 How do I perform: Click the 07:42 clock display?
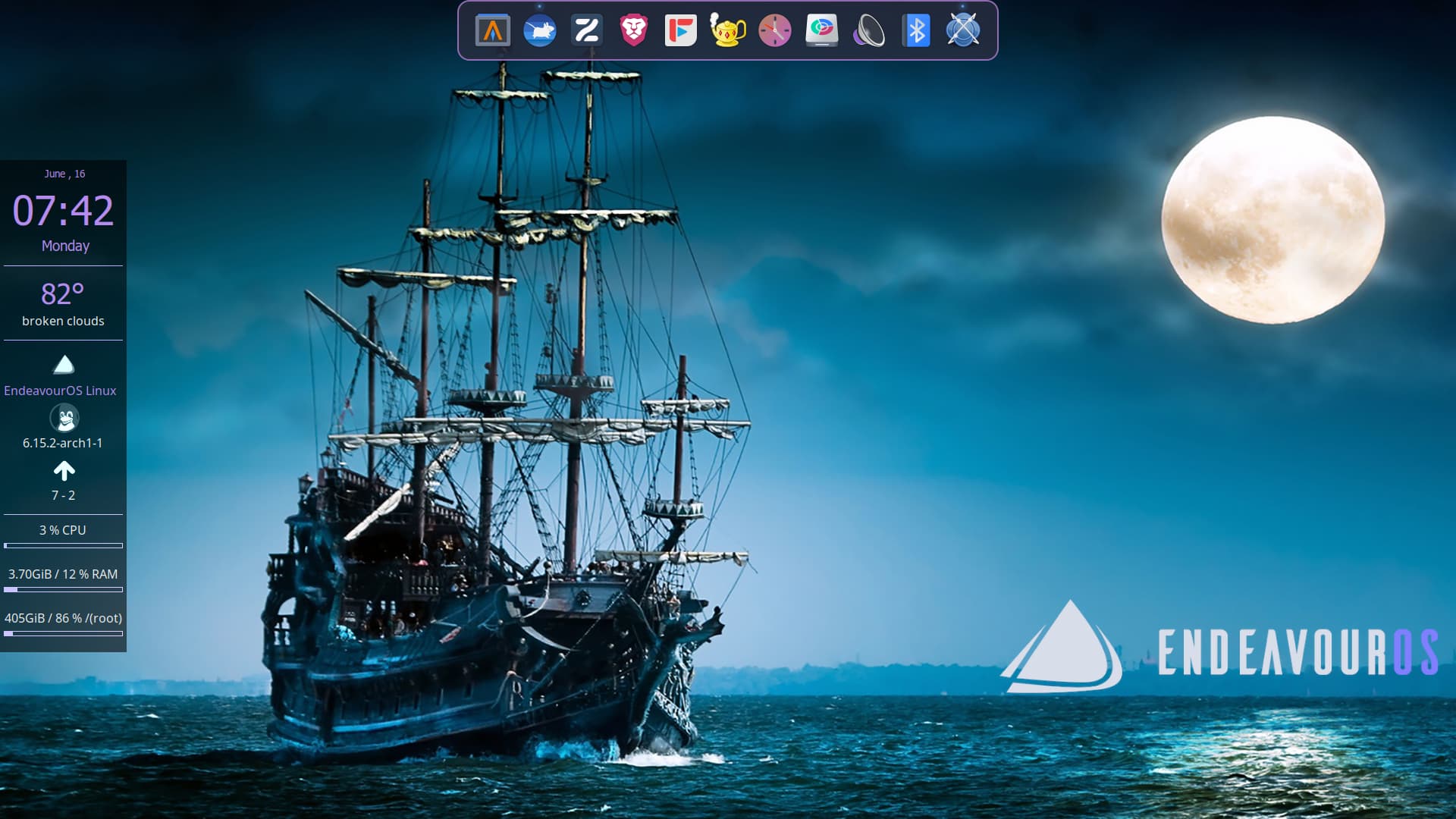click(x=63, y=210)
